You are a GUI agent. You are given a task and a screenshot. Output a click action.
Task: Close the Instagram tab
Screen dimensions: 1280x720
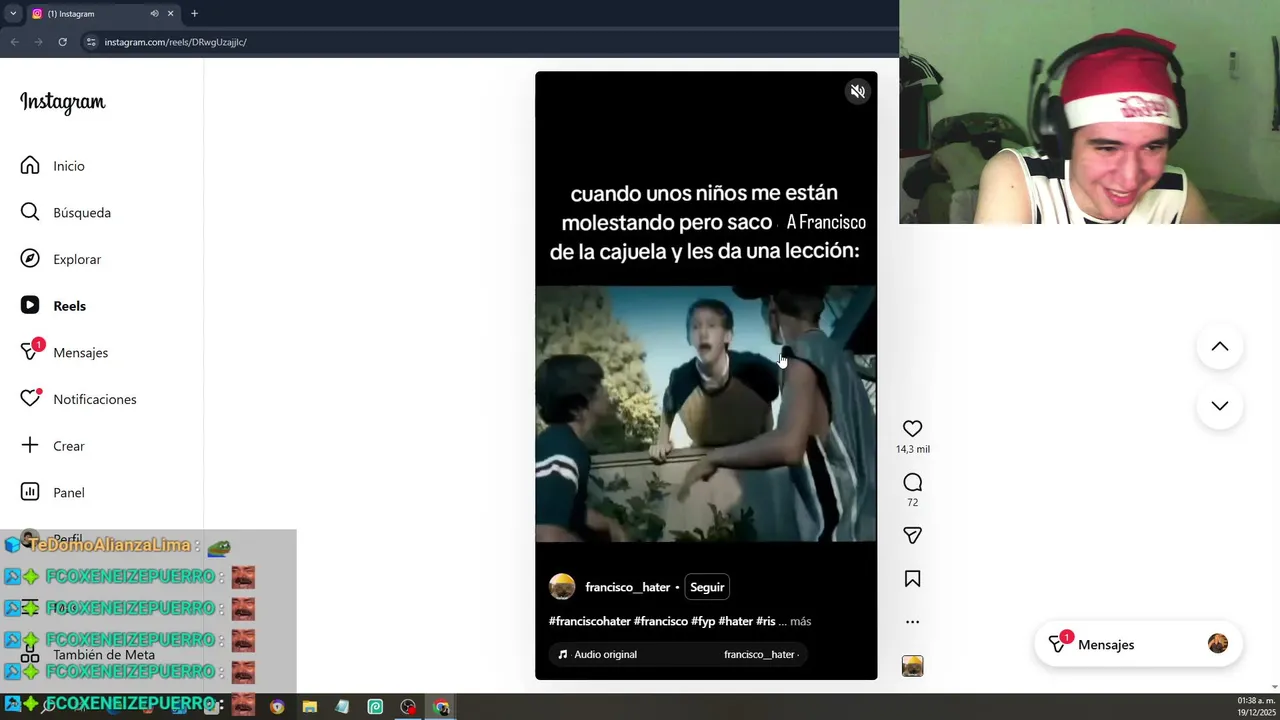[x=170, y=13]
